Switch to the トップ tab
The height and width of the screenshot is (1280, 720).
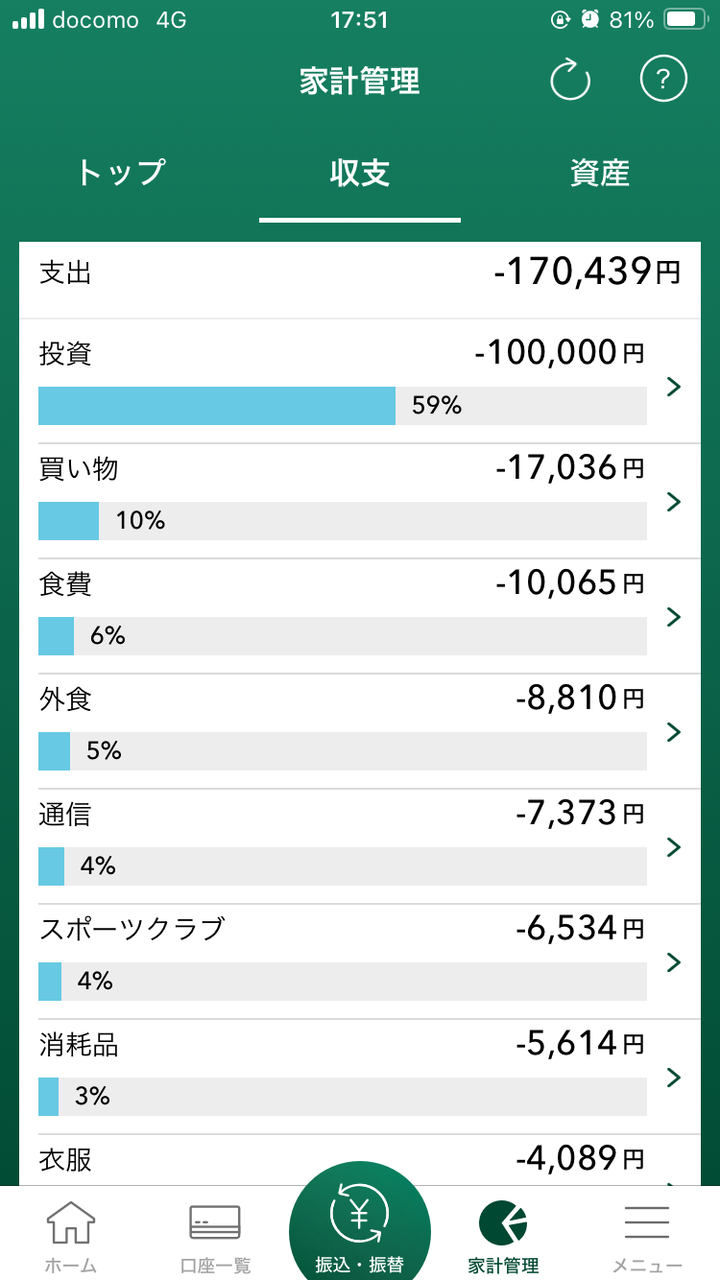point(120,173)
